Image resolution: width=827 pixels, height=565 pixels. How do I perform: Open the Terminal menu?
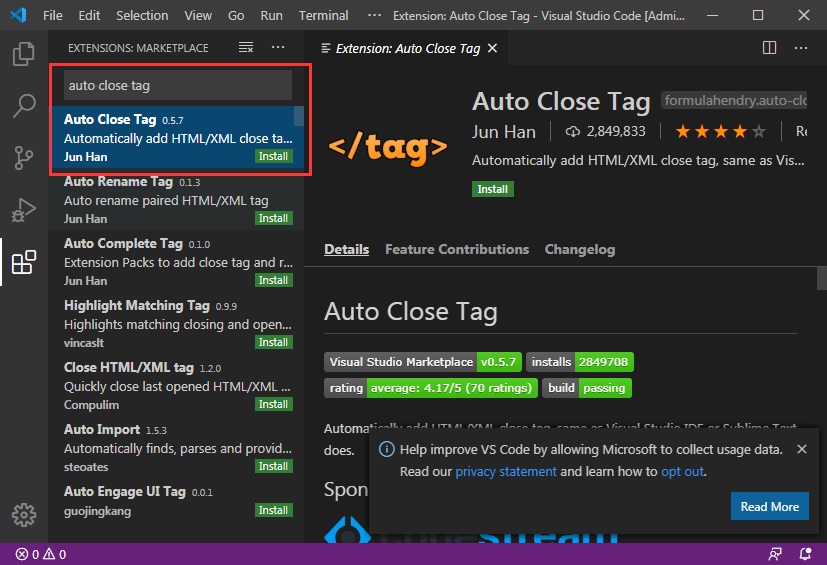tap(323, 15)
